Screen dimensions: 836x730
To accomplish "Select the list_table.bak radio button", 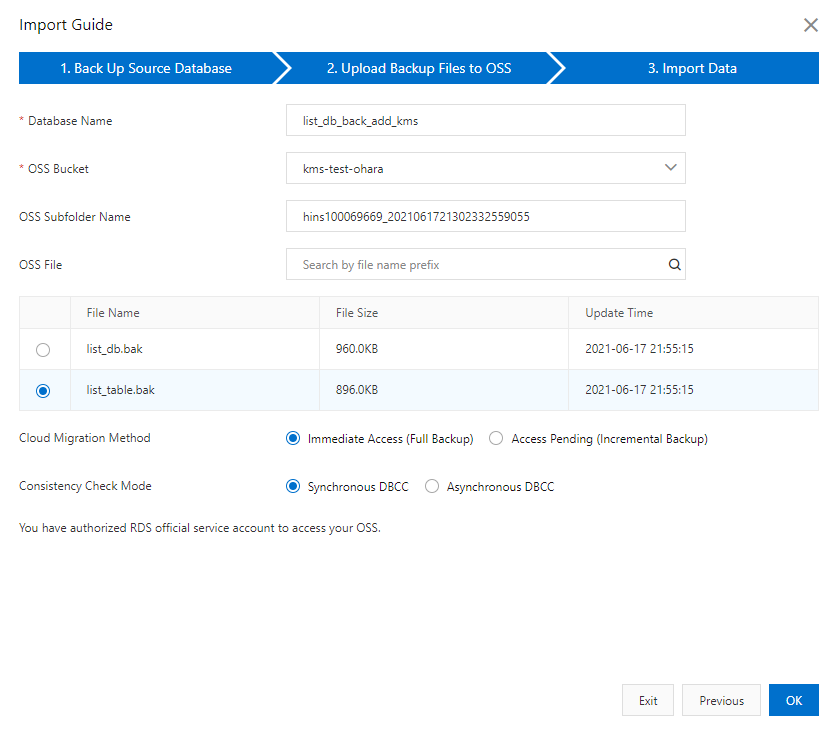I will [x=43, y=391].
